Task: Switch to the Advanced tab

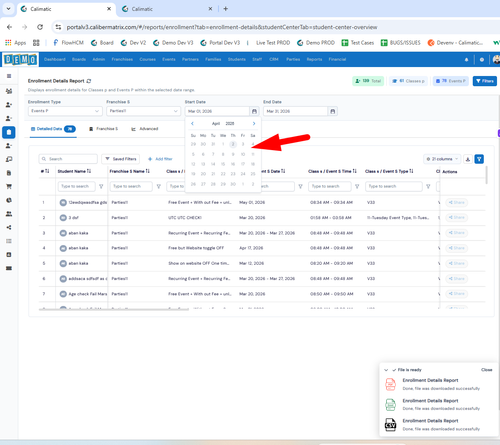Action: tap(145, 129)
